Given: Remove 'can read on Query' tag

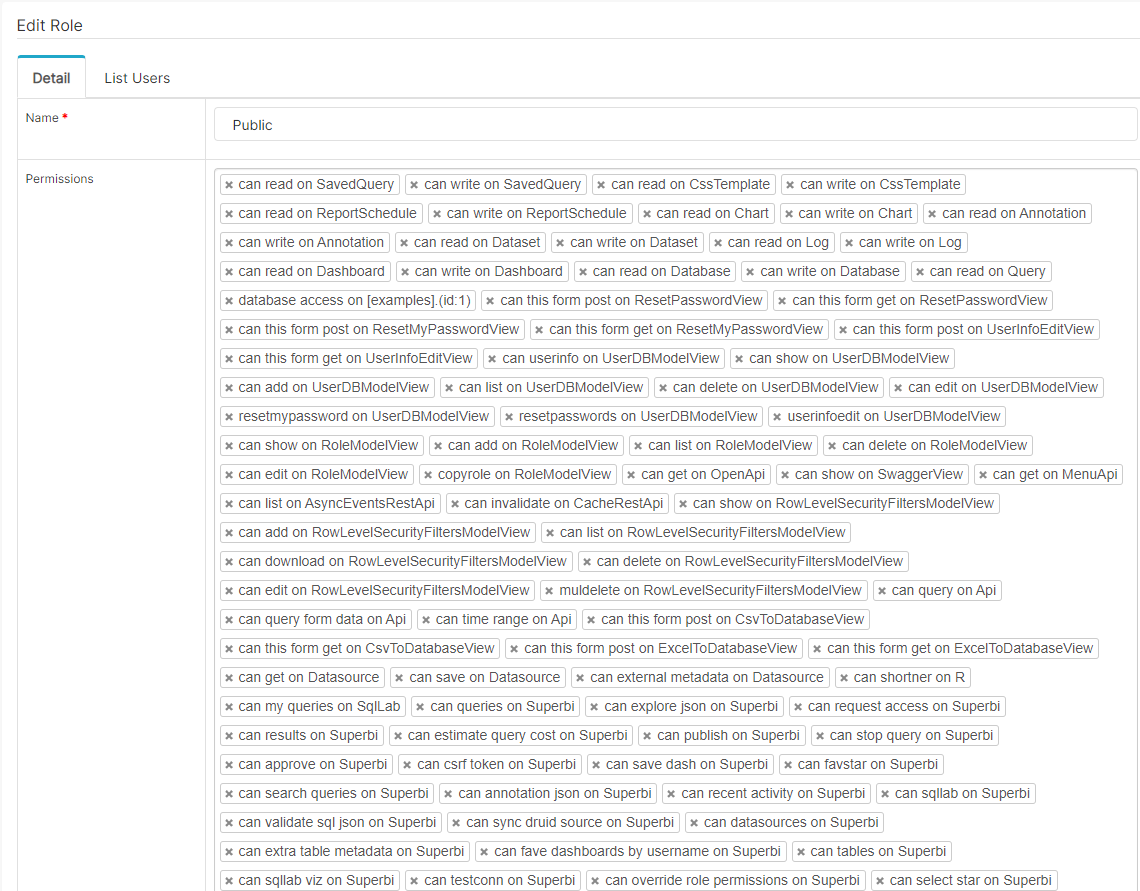Looking at the screenshot, I should coord(920,273).
